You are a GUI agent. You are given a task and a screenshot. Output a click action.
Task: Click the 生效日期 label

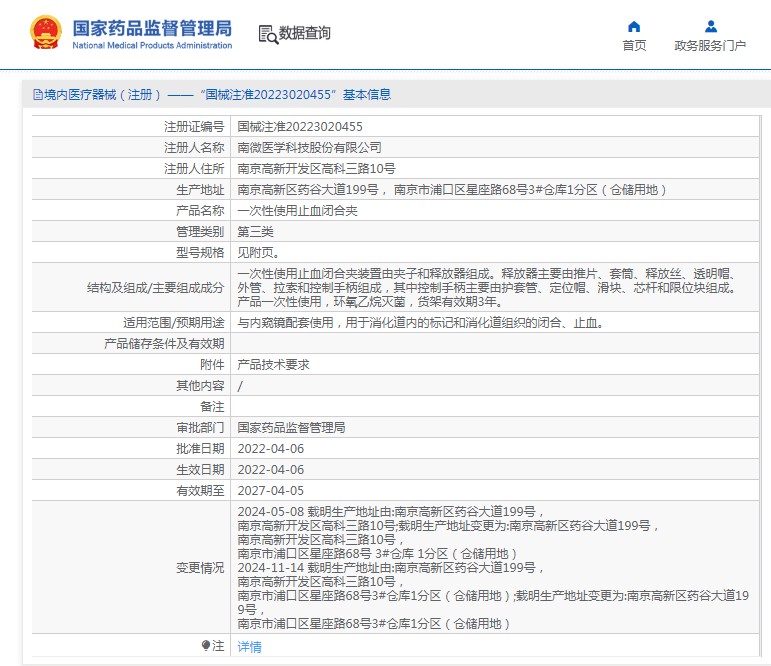coord(200,470)
